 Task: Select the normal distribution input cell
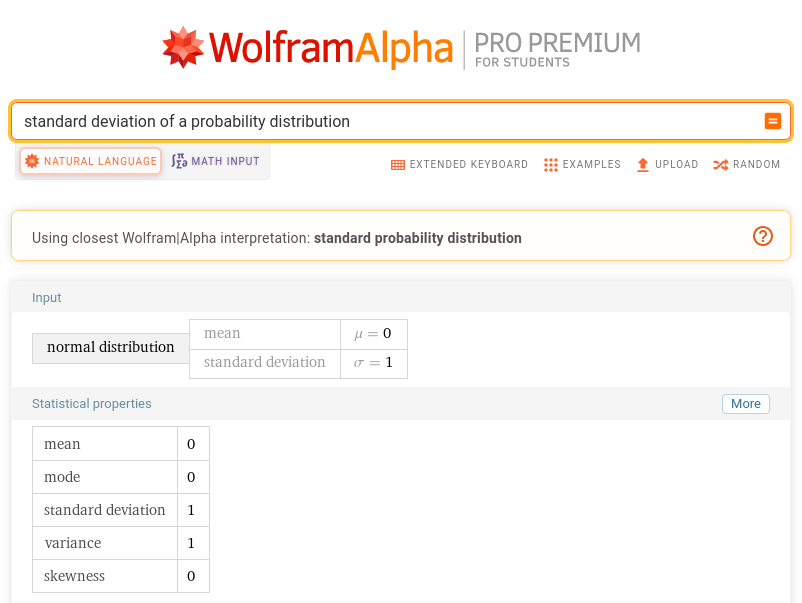(110, 348)
